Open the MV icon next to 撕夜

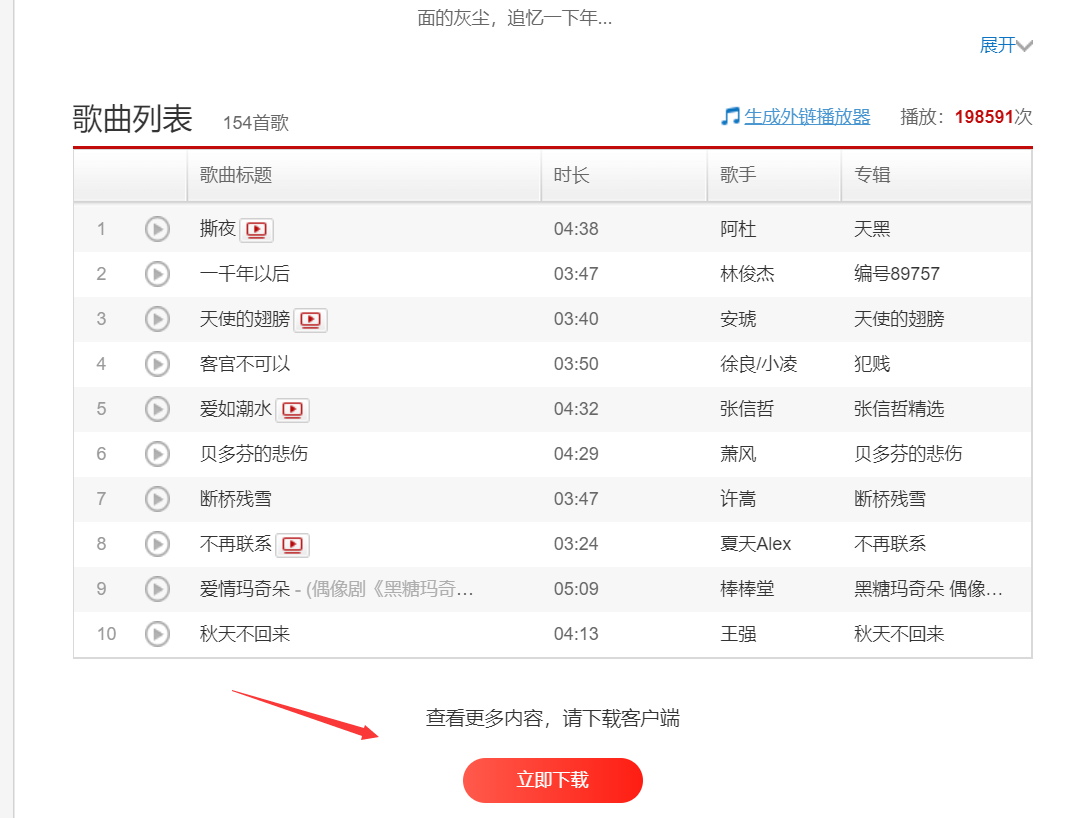(x=256, y=229)
